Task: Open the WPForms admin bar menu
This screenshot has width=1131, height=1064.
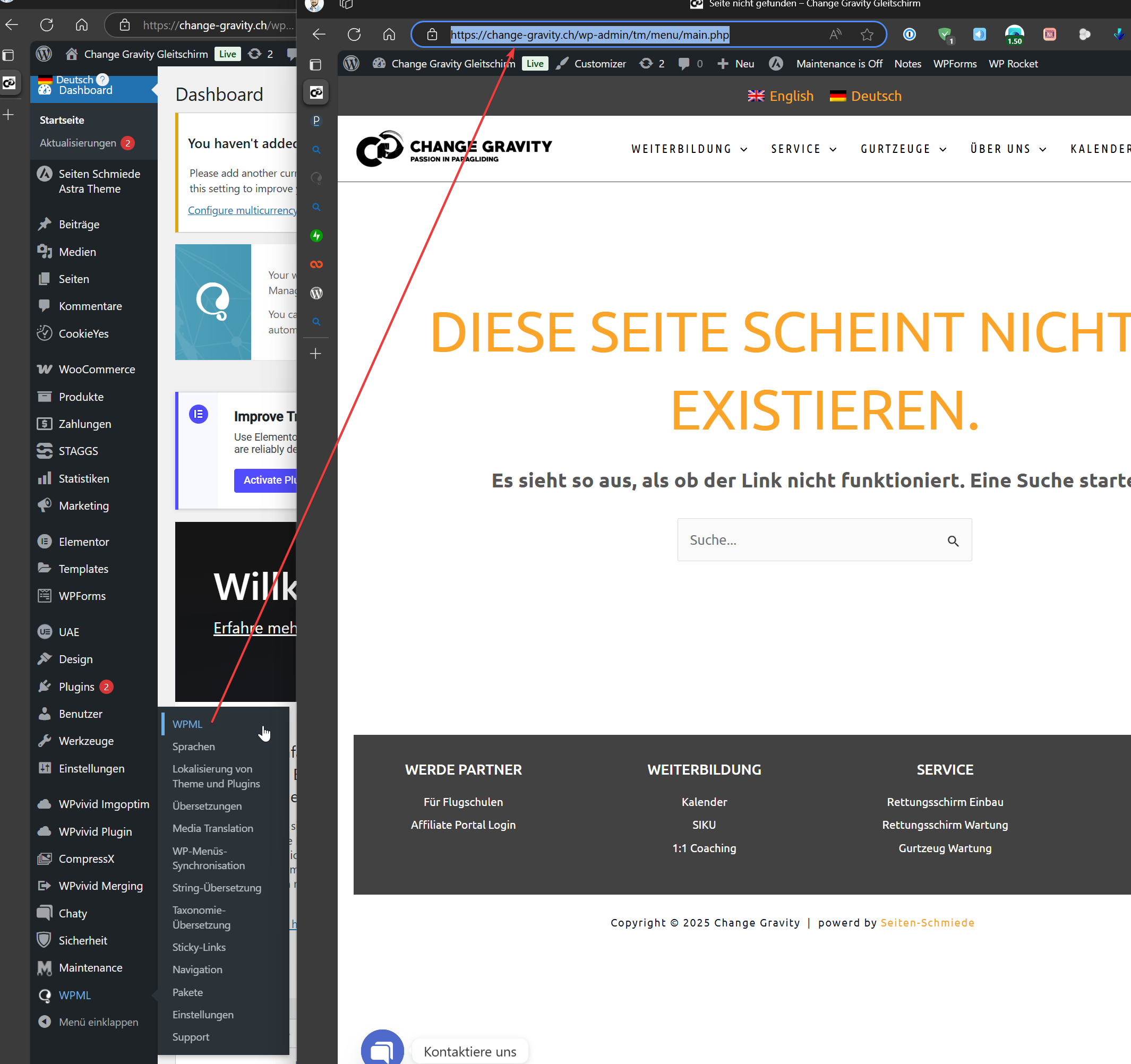Action: [955, 64]
